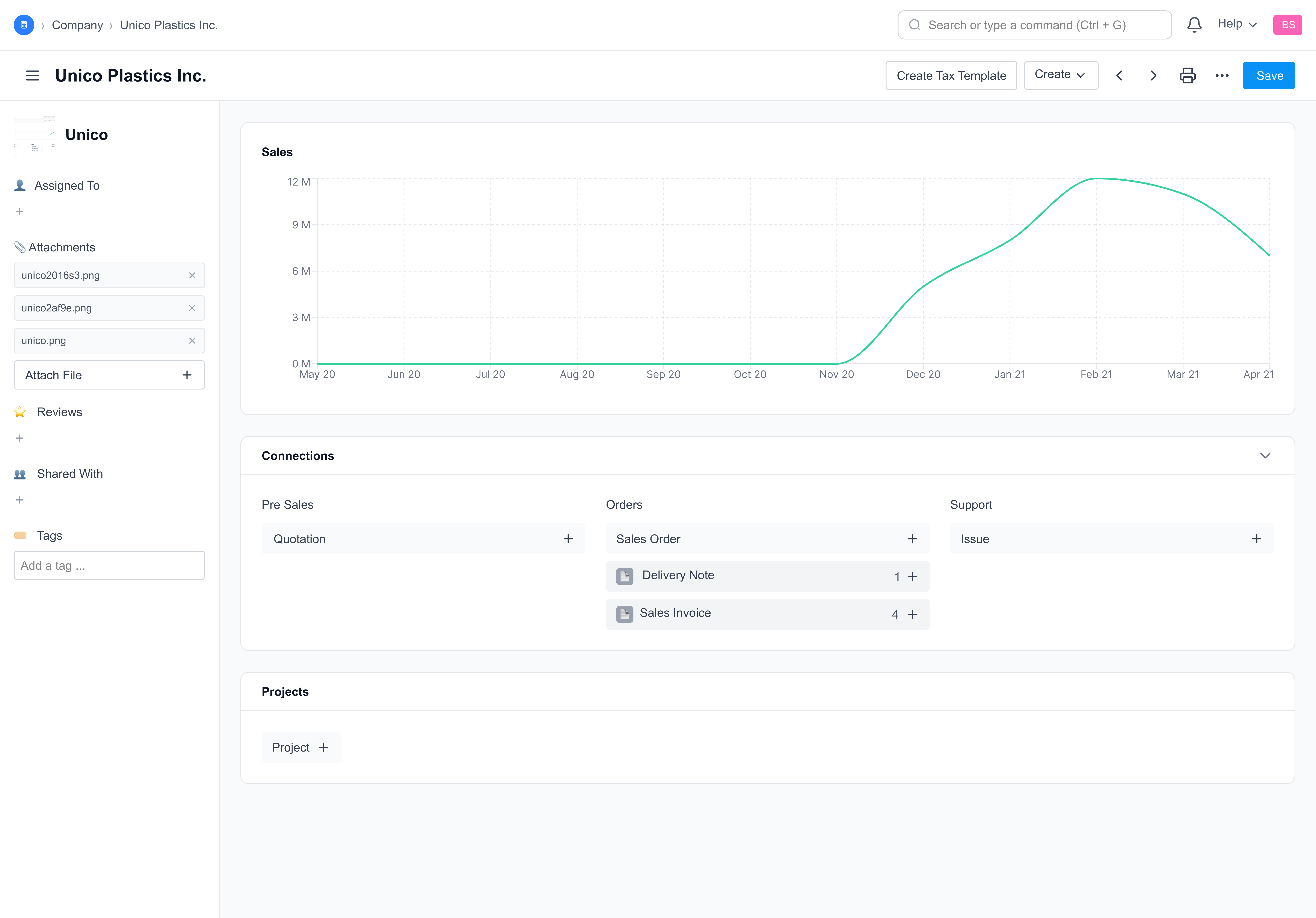Remove the unico2016s3.png attachment
This screenshot has width=1316, height=918.
[x=192, y=276]
